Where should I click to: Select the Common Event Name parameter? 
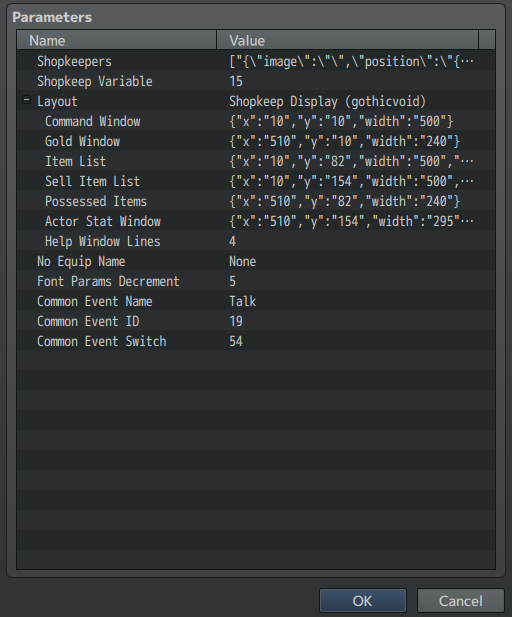(x=95, y=301)
